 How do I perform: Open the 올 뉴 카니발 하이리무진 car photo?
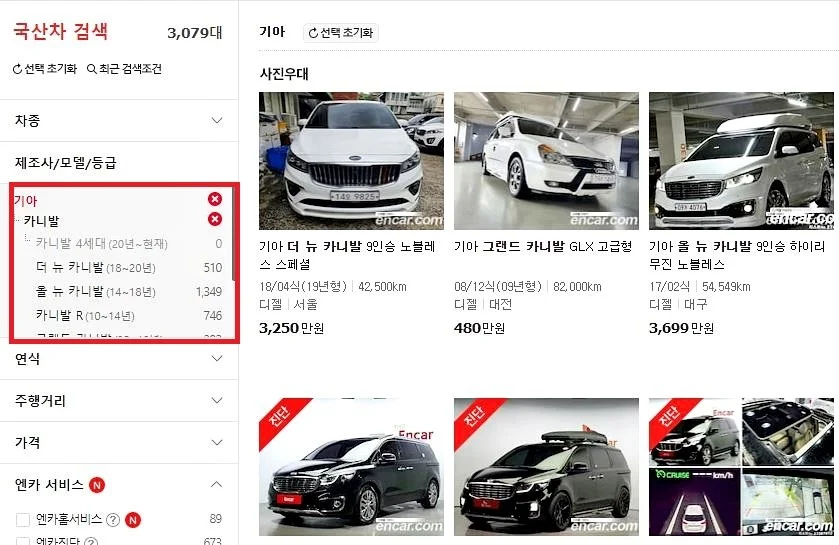pos(741,160)
